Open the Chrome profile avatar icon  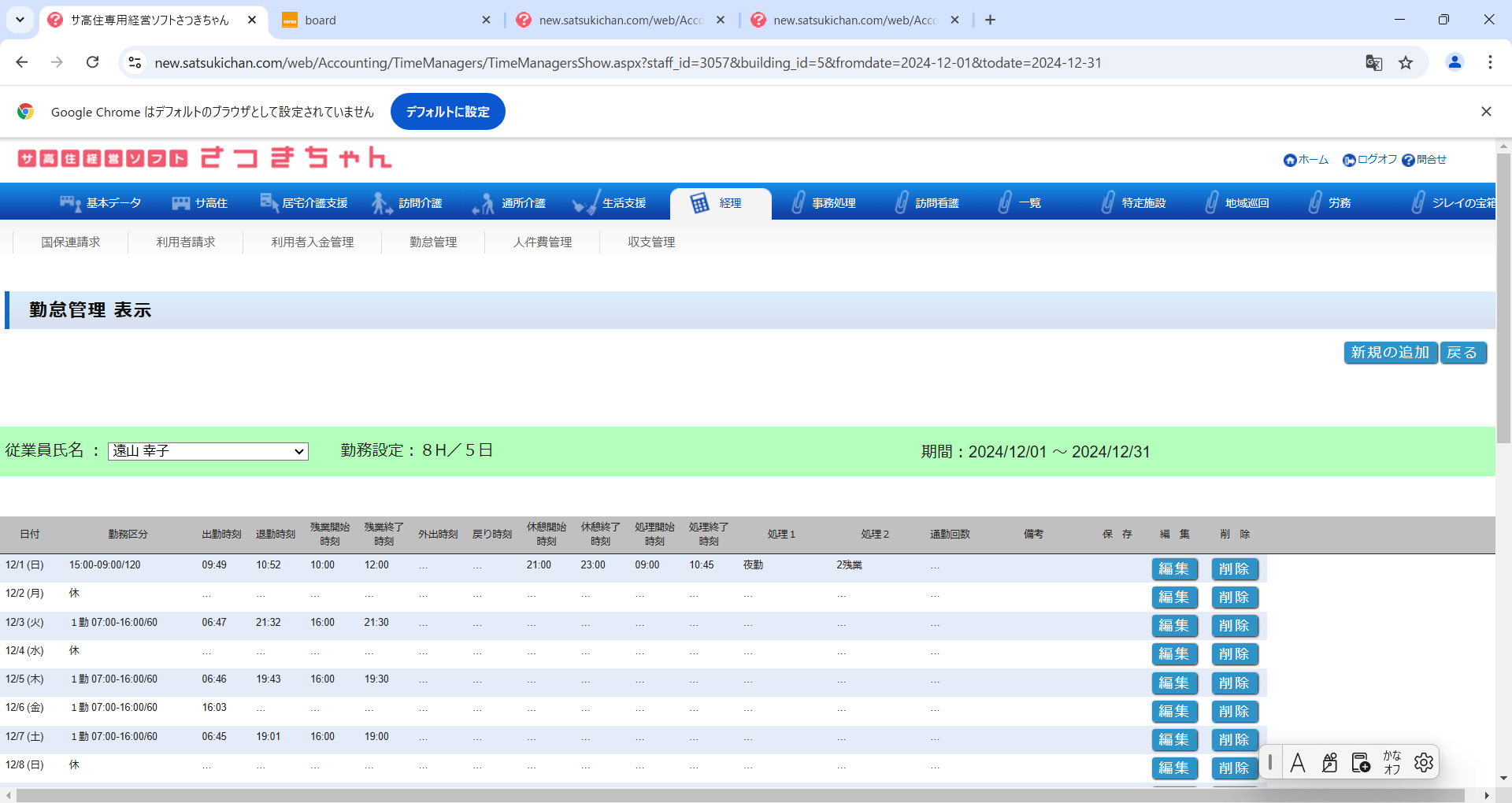[1455, 62]
